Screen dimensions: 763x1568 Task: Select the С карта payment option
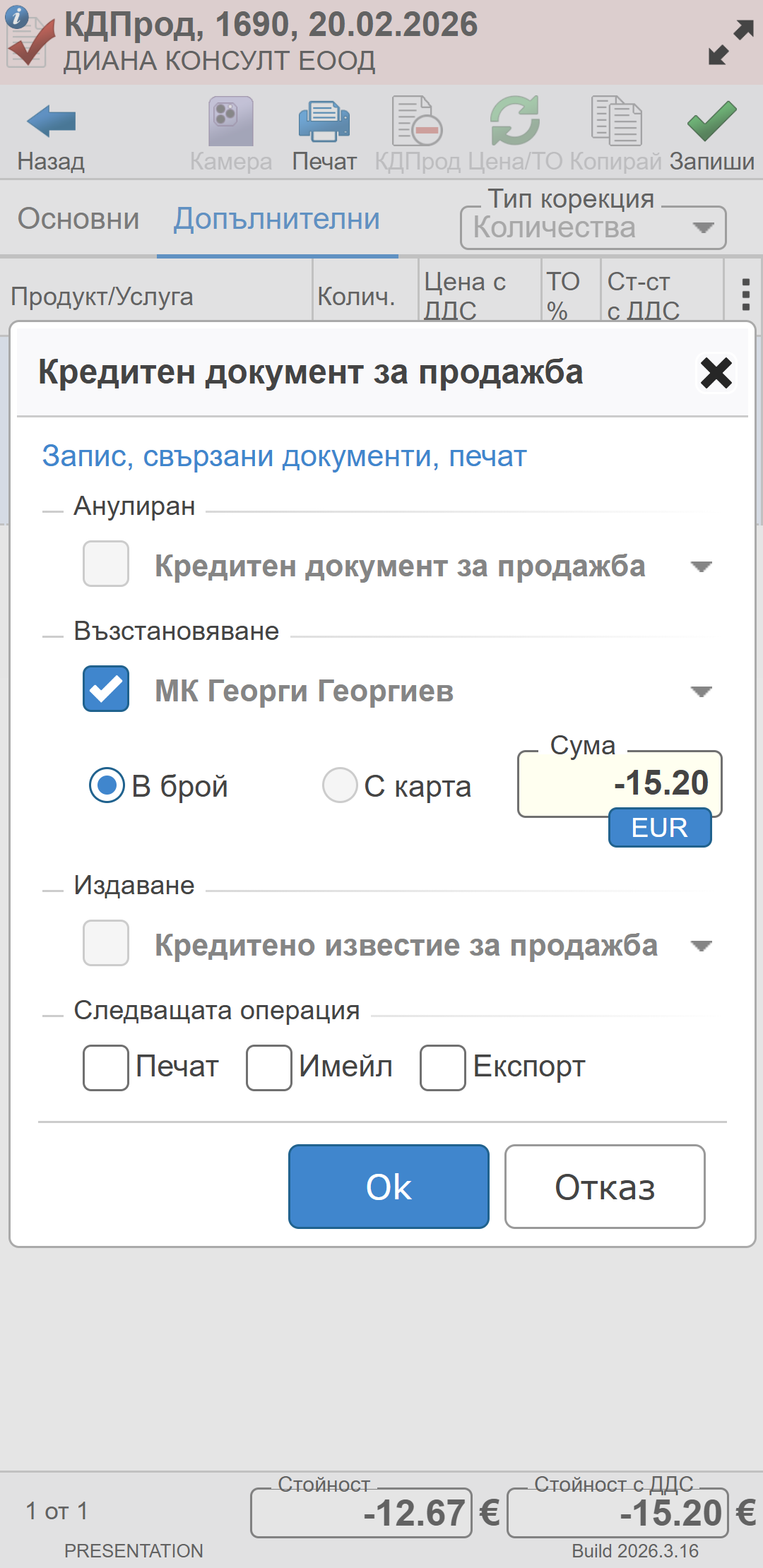(340, 785)
